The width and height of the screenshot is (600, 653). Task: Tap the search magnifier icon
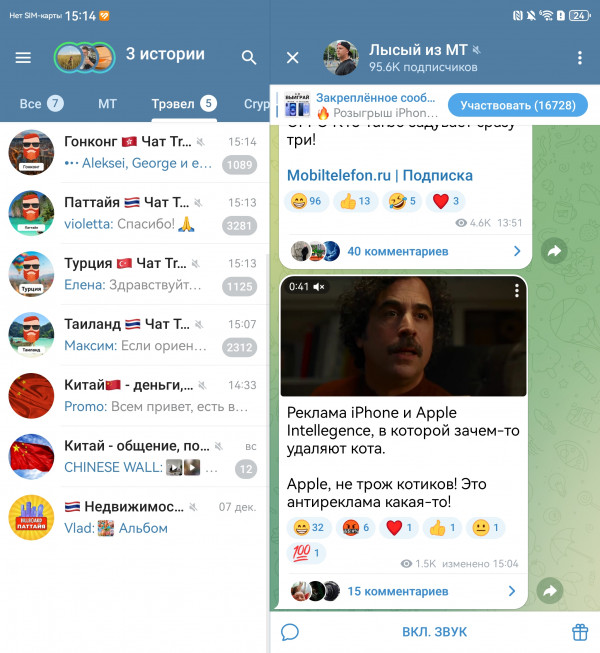click(x=249, y=57)
